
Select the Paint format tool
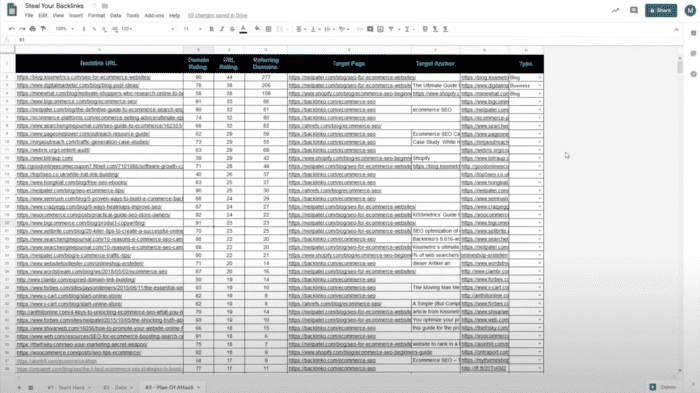tap(43, 29)
